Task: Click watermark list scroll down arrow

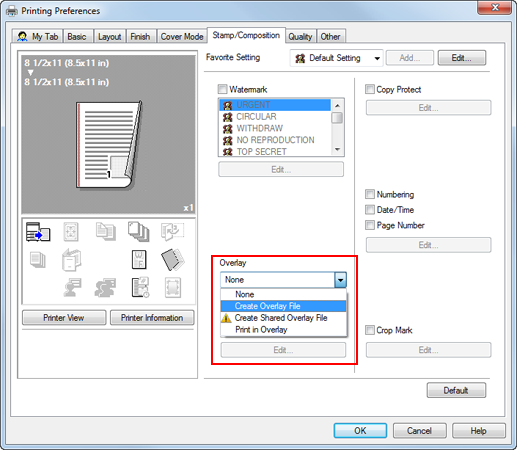Action: 337,150
